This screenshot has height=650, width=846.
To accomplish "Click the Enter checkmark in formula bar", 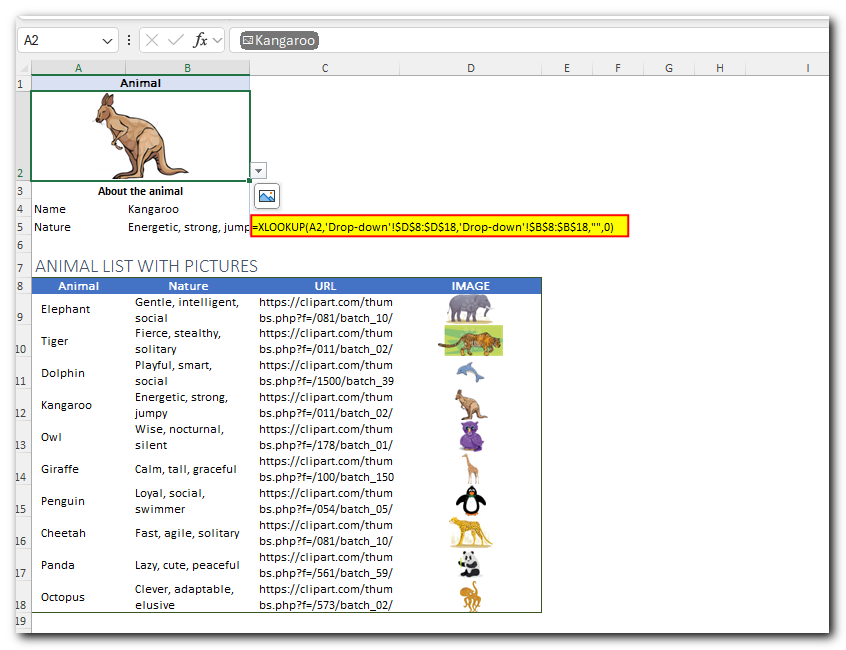I will point(175,40).
